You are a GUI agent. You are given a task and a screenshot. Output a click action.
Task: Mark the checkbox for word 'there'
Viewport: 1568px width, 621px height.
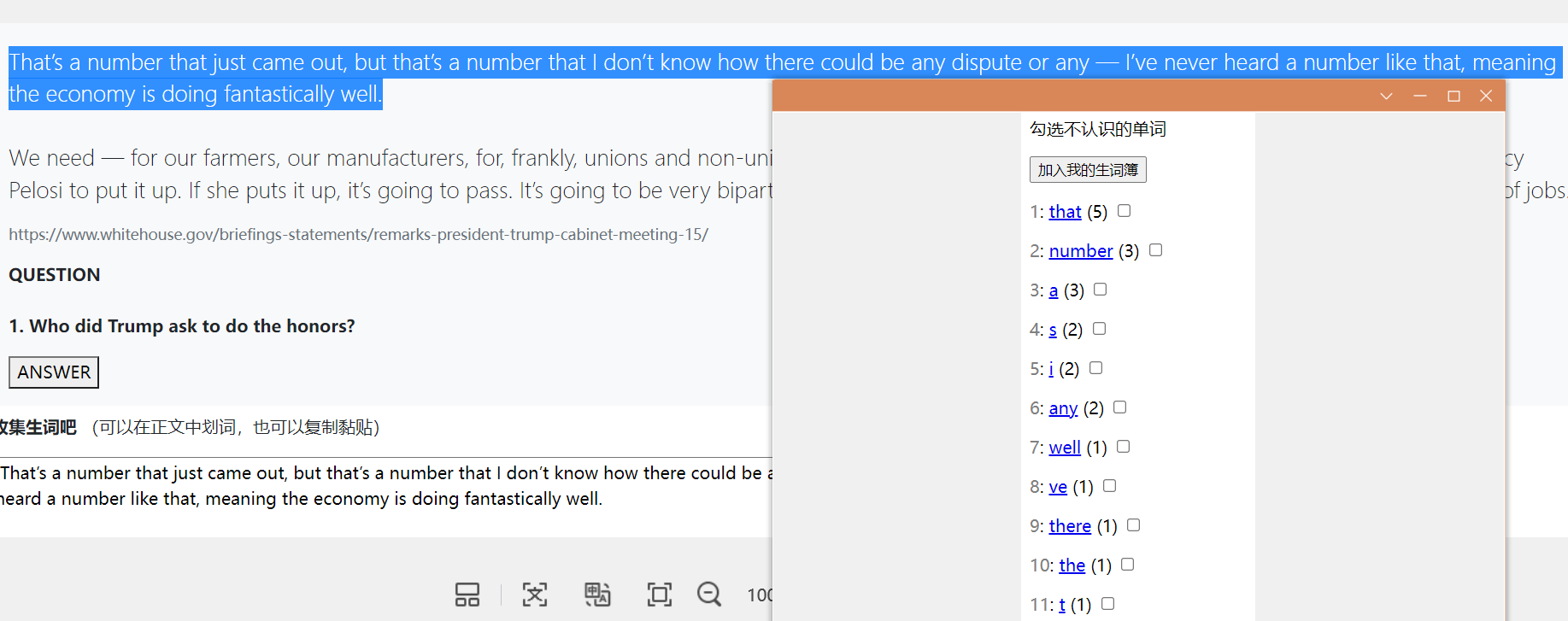(x=1134, y=525)
